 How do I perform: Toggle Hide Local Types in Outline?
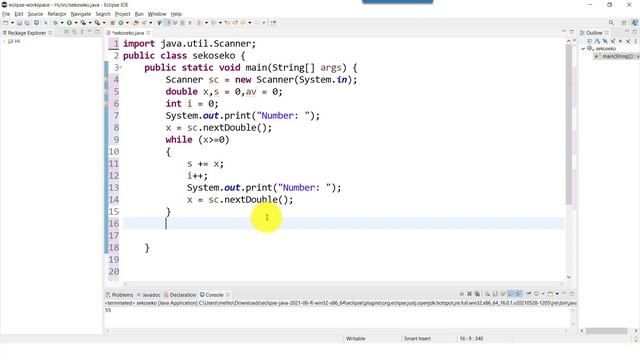click(628, 41)
